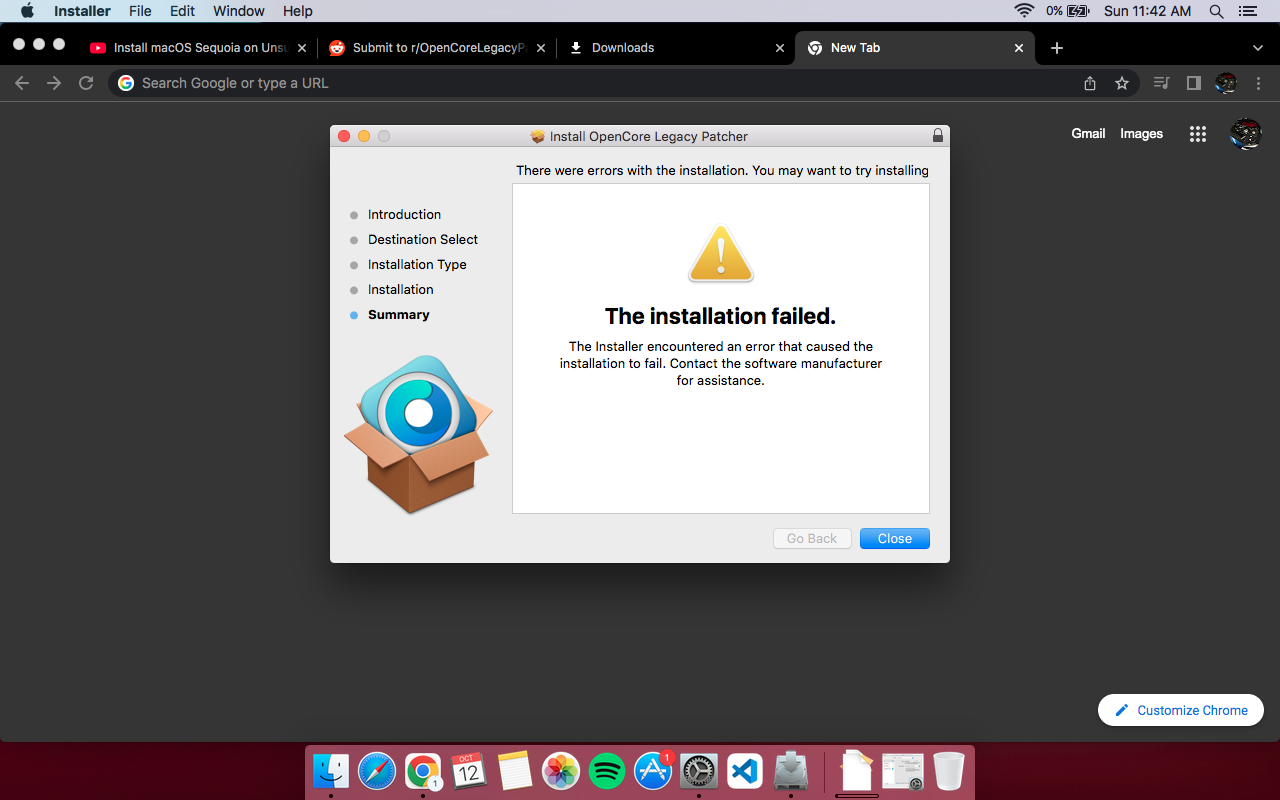This screenshot has height=800, width=1280.
Task: Click the yellow warning triangle icon
Action: pos(721,254)
